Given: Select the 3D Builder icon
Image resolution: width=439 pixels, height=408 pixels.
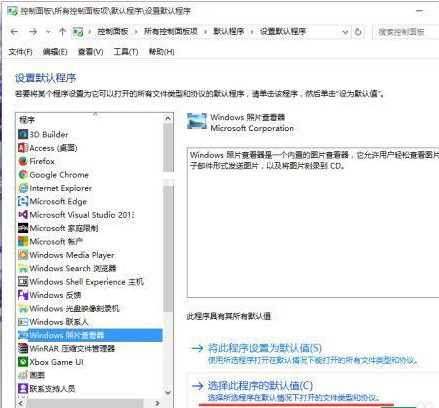Looking at the screenshot, I should (x=23, y=135).
